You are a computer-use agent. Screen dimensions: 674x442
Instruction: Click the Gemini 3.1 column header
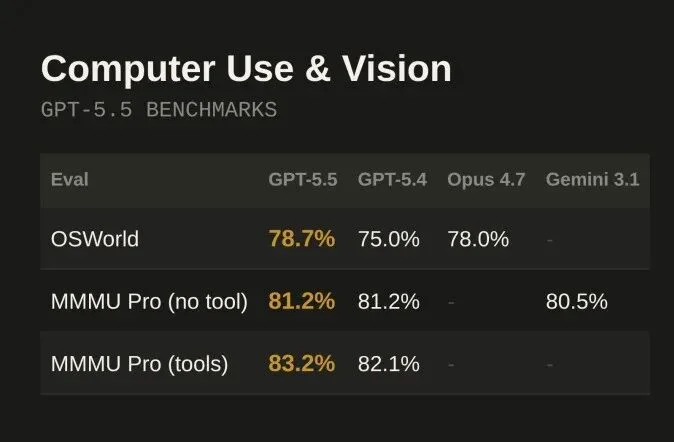[x=592, y=180]
